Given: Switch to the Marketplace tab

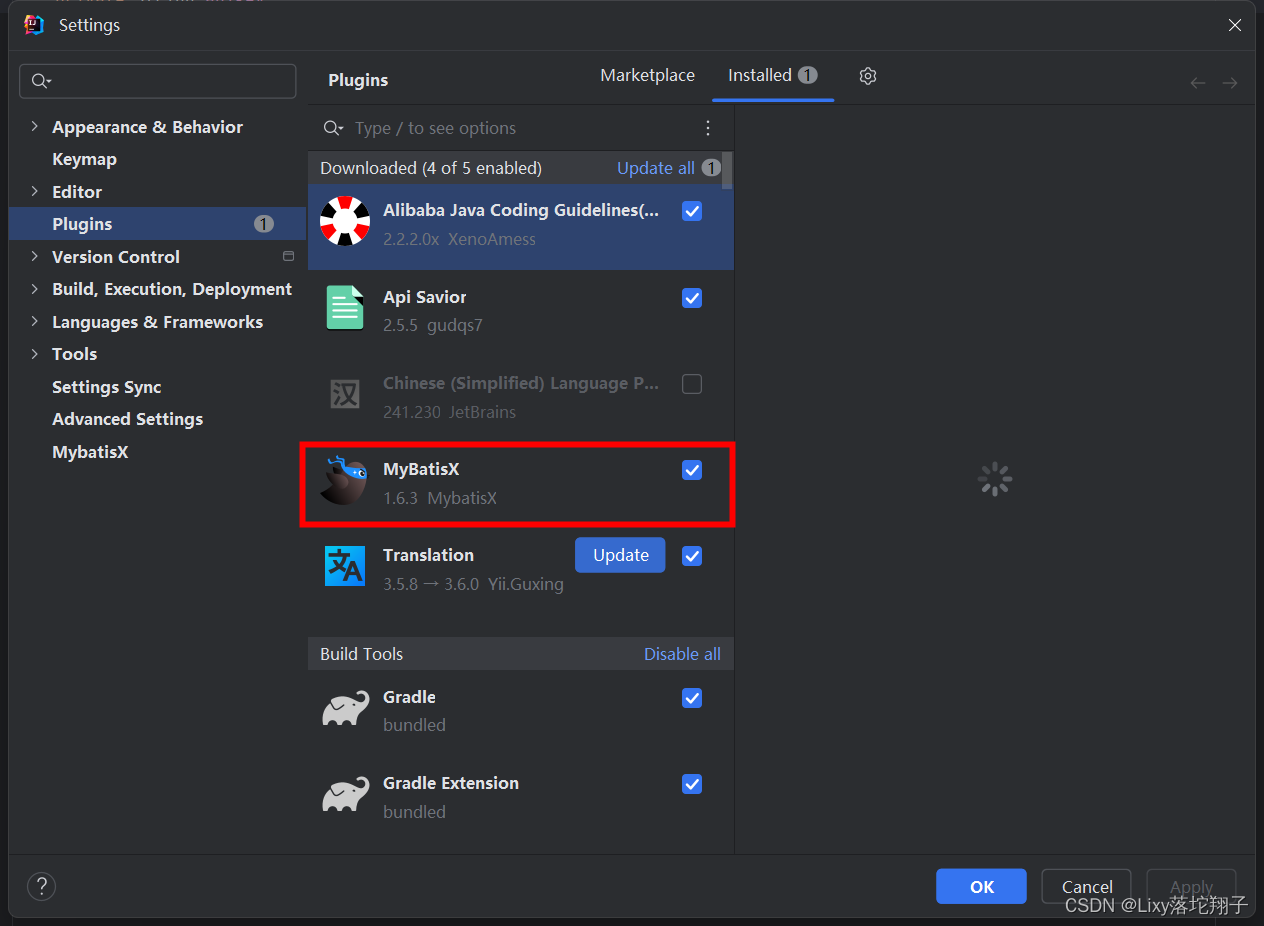Looking at the screenshot, I should pyautogui.click(x=647, y=76).
